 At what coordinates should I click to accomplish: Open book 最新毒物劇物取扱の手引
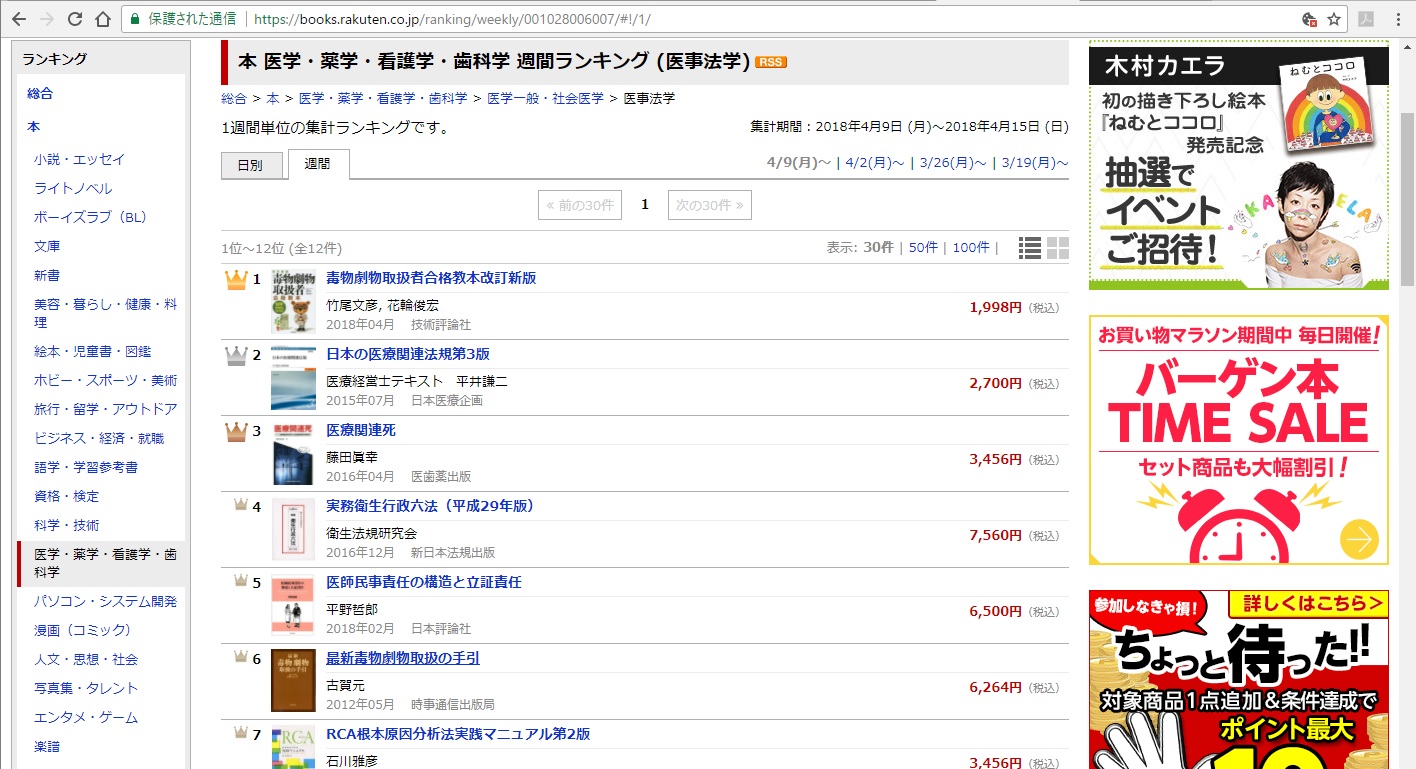pos(403,658)
